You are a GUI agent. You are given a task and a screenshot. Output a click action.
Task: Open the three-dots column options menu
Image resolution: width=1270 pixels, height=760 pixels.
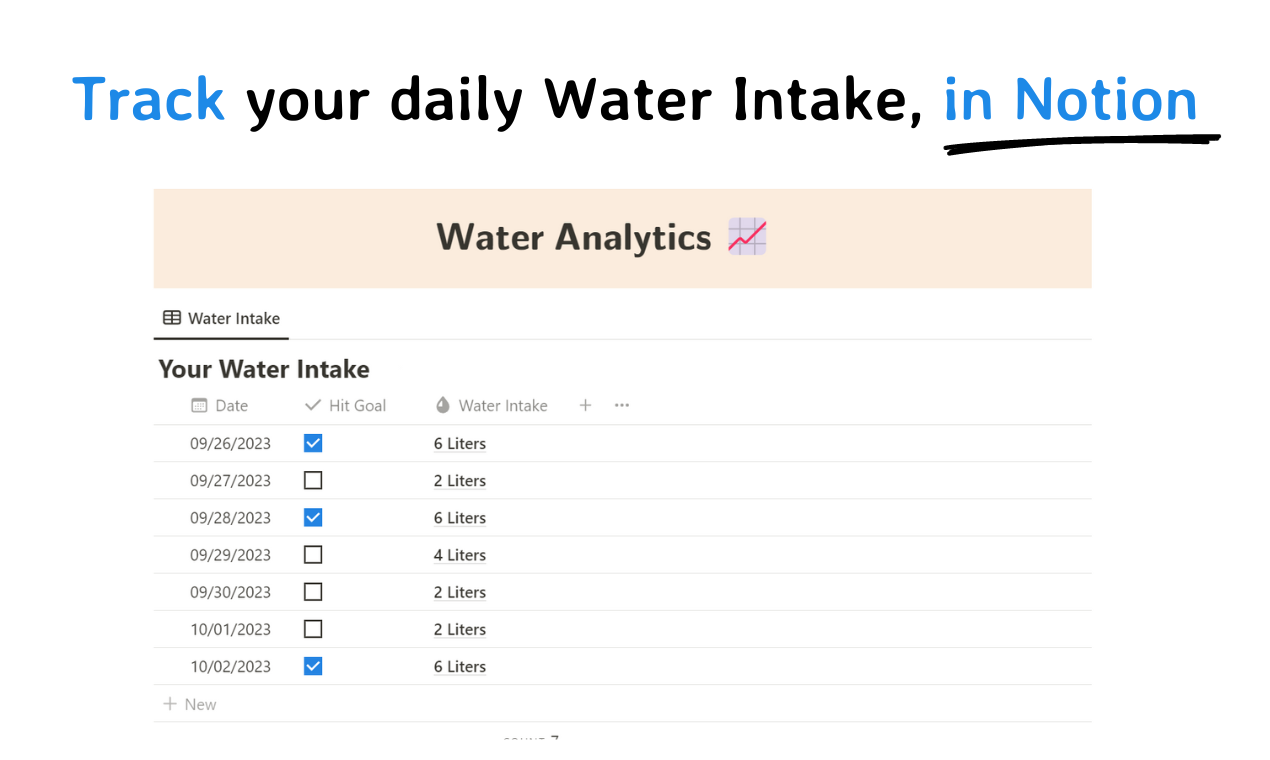pyautogui.click(x=622, y=405)
